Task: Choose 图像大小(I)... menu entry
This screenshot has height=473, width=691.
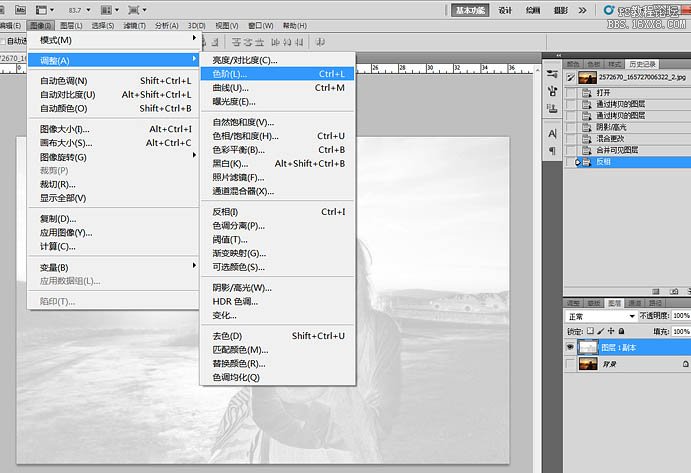Action: pyautogui.click(x=115, y=129)
